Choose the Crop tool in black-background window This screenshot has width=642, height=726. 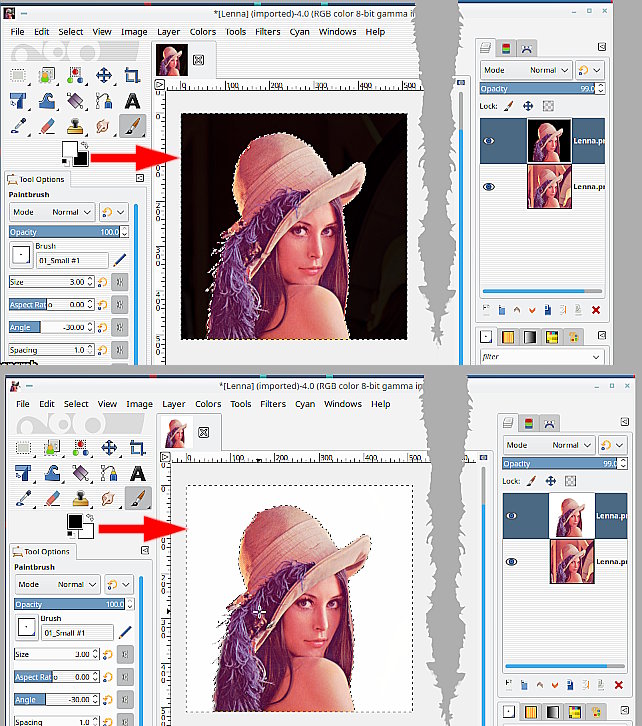click(x=132, y=75)
